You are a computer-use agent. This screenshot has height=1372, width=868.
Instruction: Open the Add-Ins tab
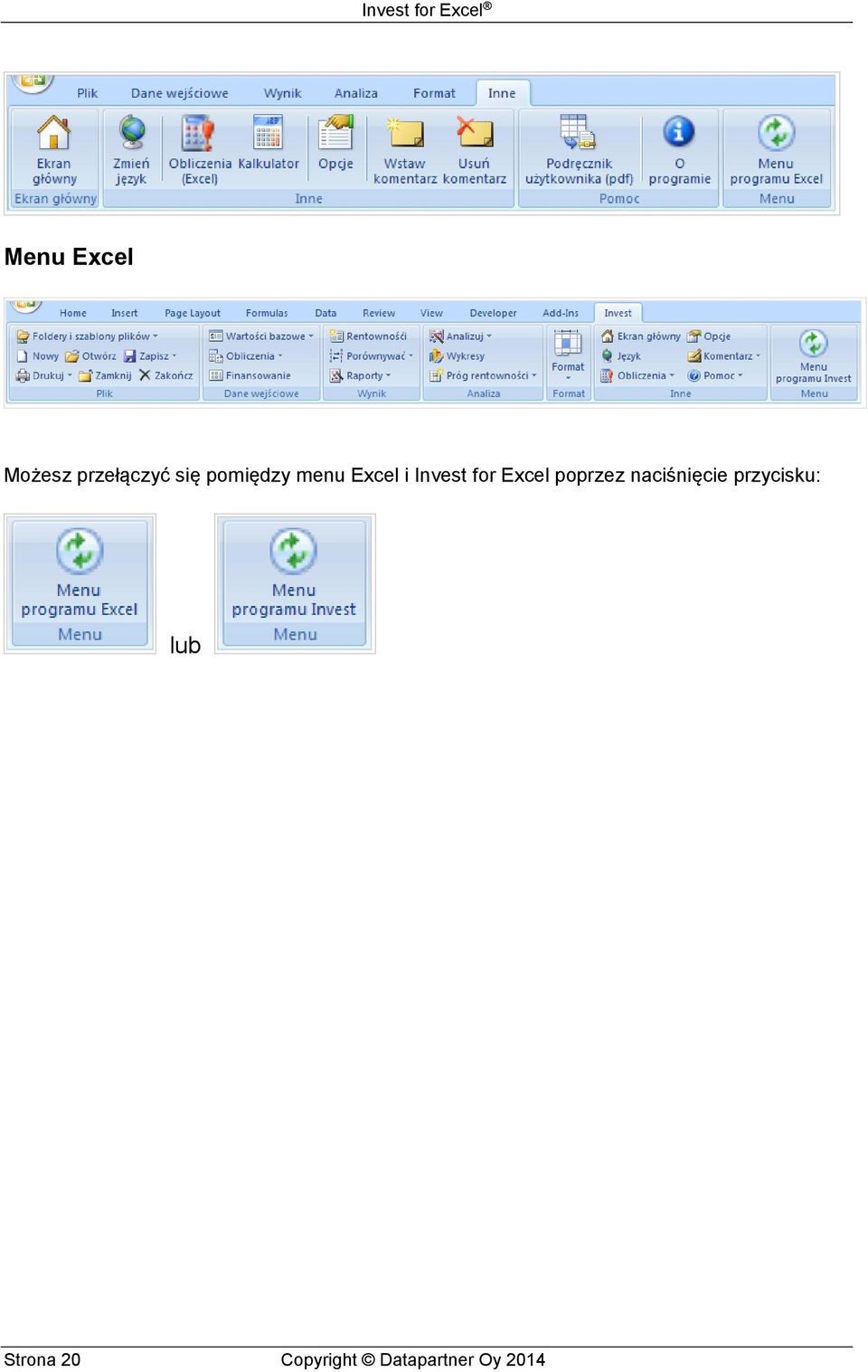point(561,313)
